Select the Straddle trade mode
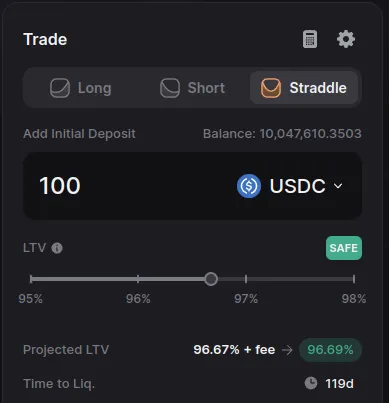The height and width of the screenshot is (403, 389). [304, 88]
